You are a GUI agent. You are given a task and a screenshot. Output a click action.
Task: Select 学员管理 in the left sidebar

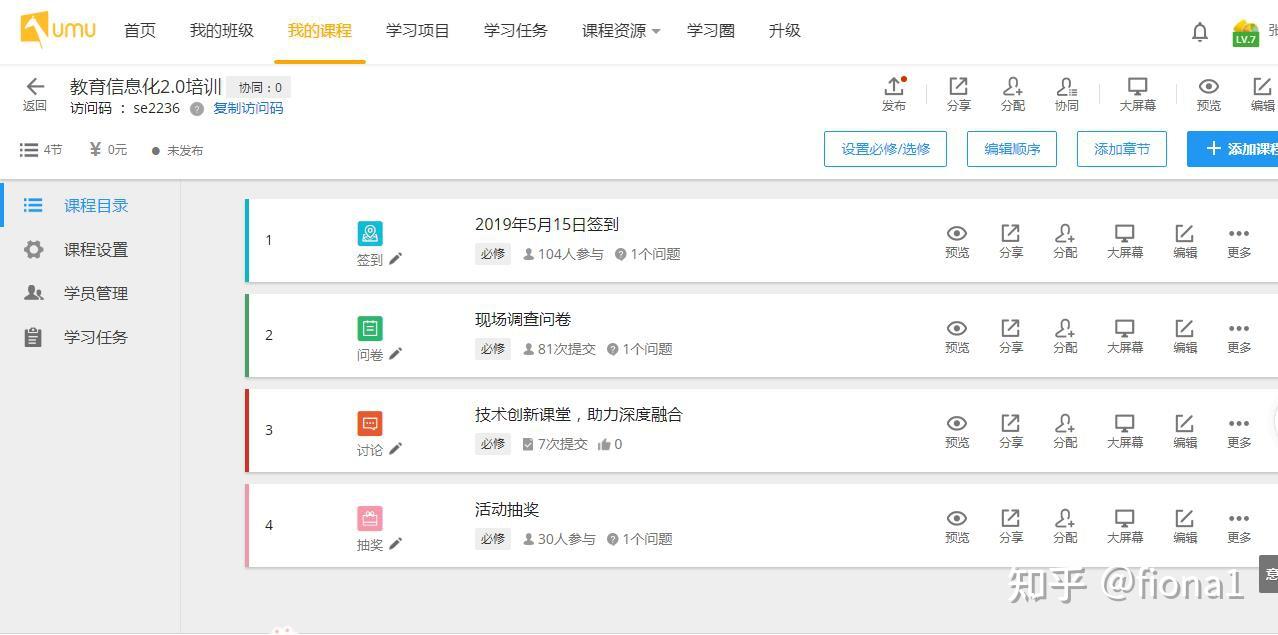[96, 293]
